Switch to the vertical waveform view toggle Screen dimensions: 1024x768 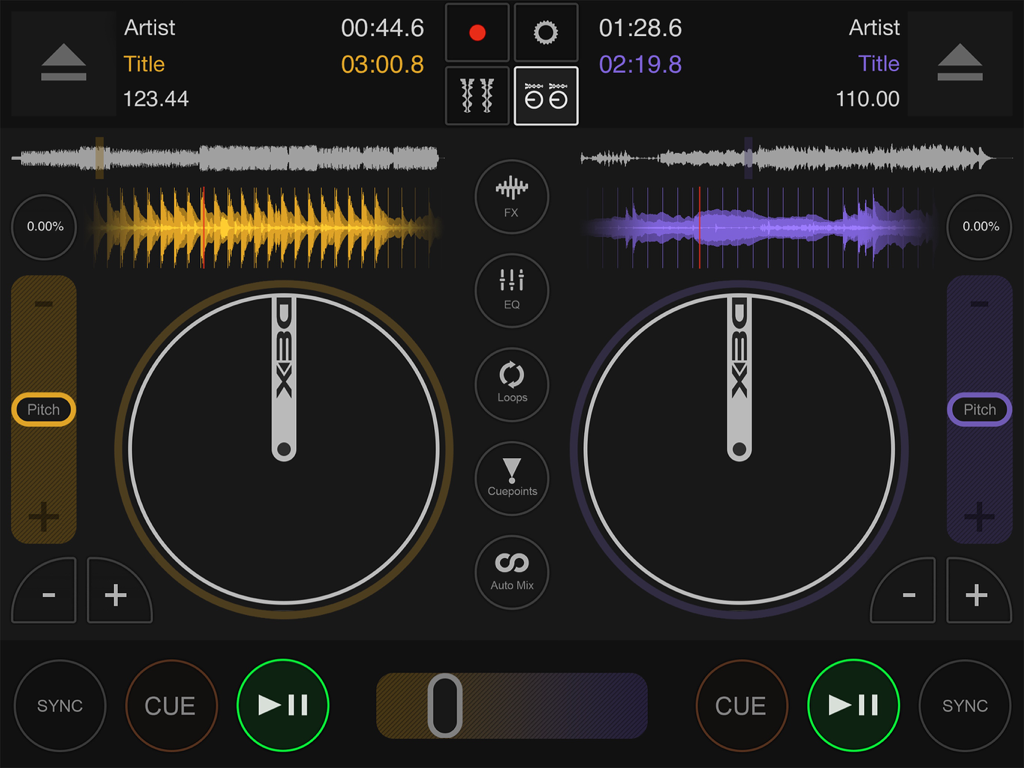point(476,96)
